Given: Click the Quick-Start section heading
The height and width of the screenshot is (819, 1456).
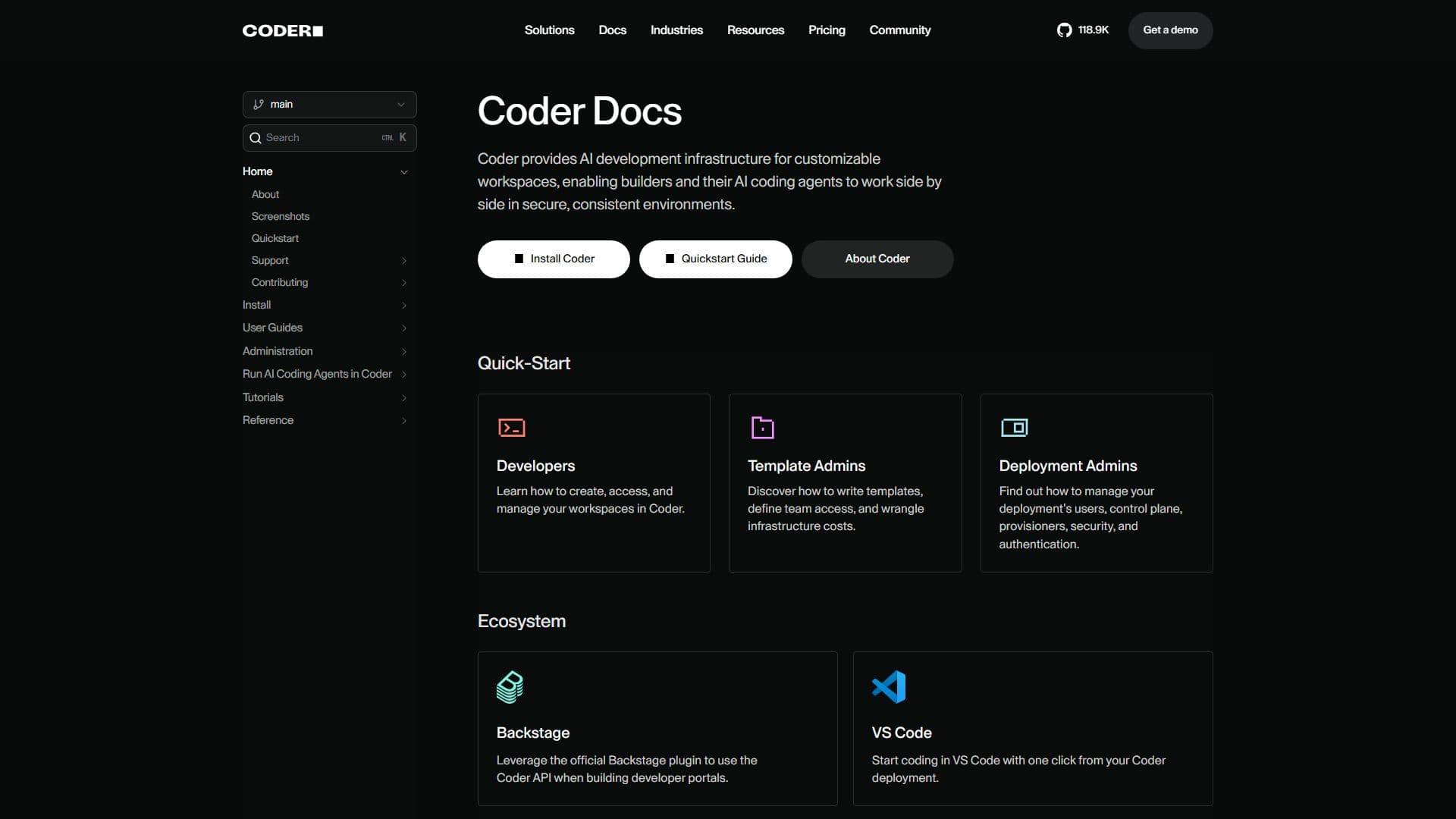Looking at the screenshot, I should 524,363.
